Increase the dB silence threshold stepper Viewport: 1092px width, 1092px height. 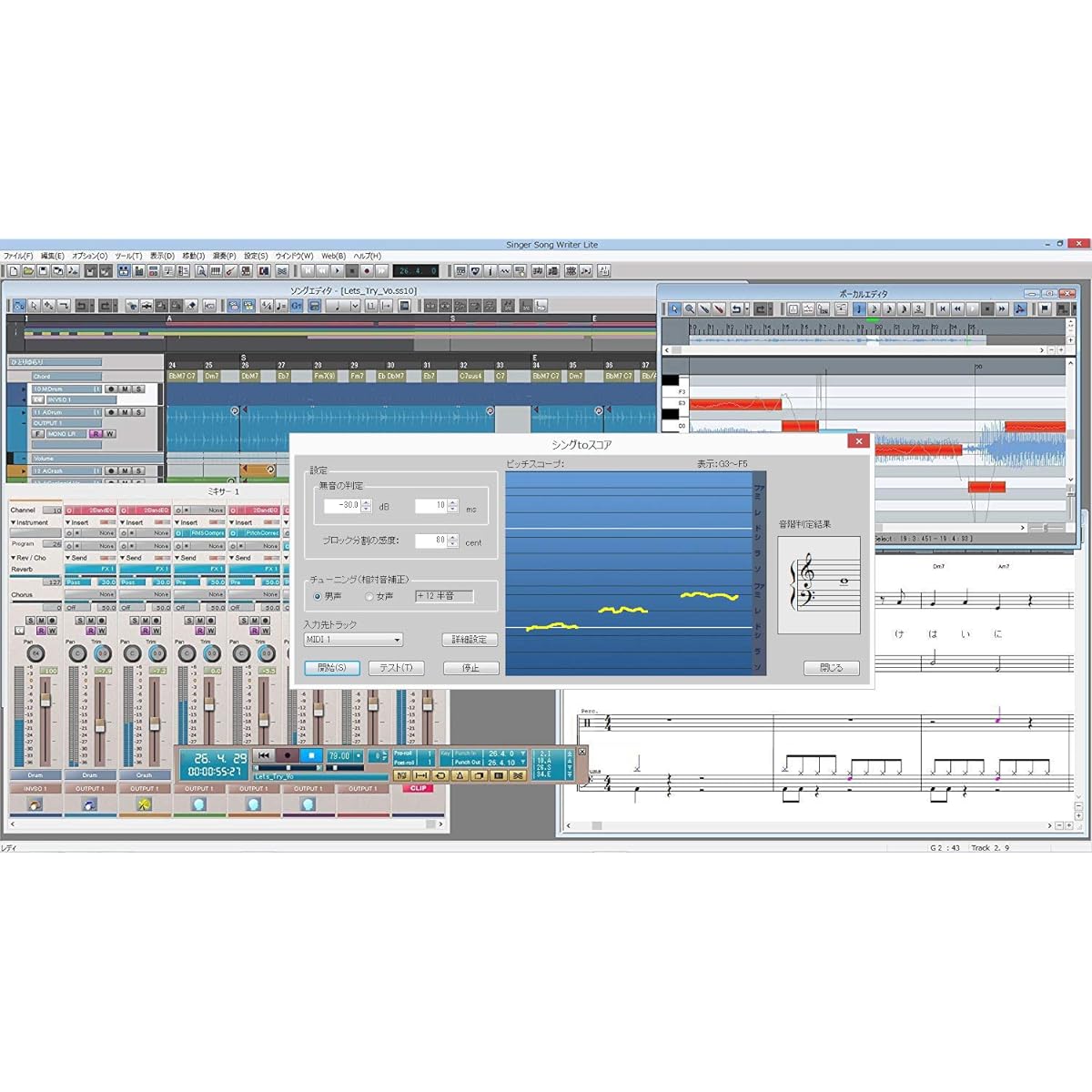[x=366, y=501]
